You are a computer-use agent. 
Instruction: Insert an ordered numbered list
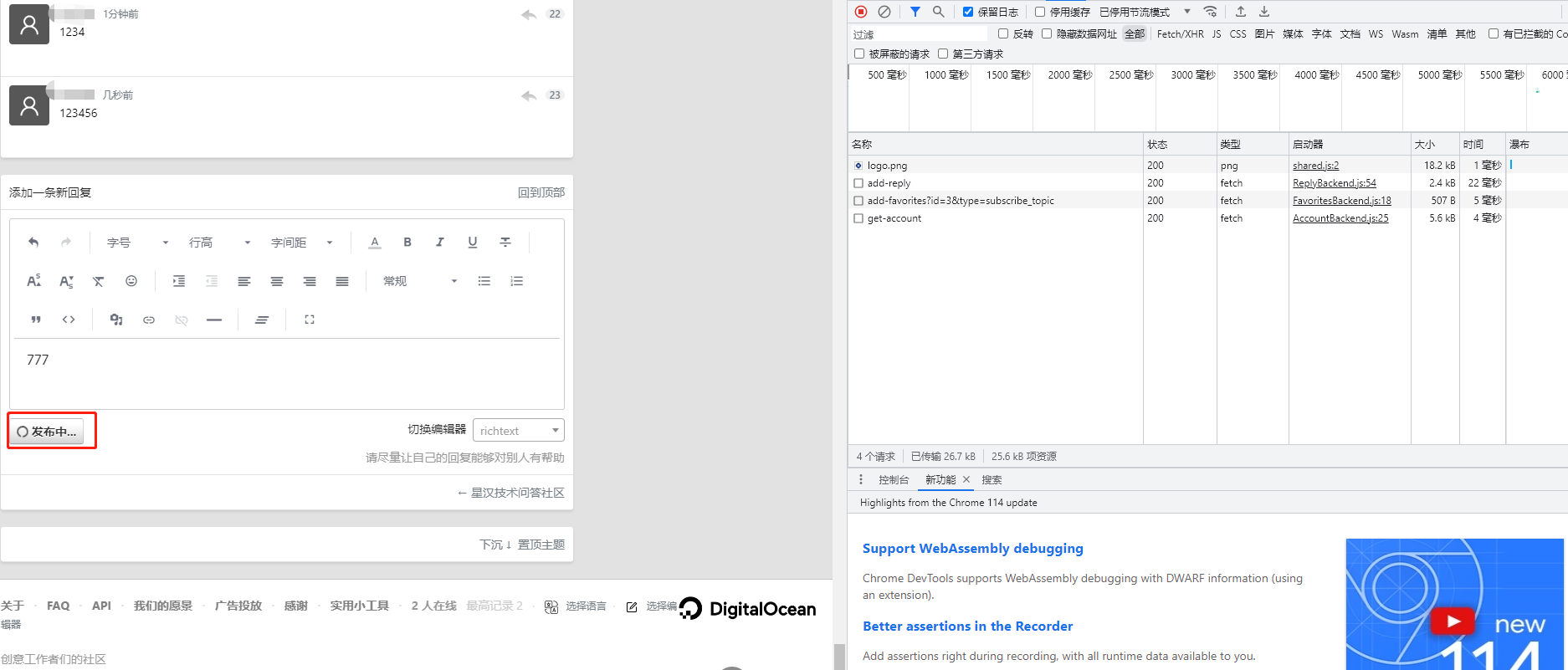(x=517, y=281)
